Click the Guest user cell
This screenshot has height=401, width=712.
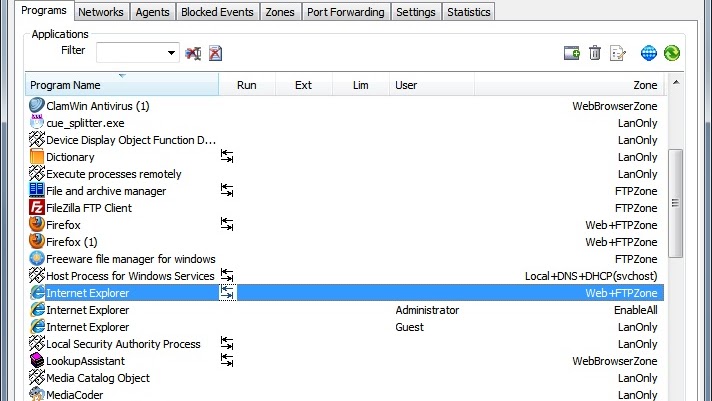tap(409, 327)
